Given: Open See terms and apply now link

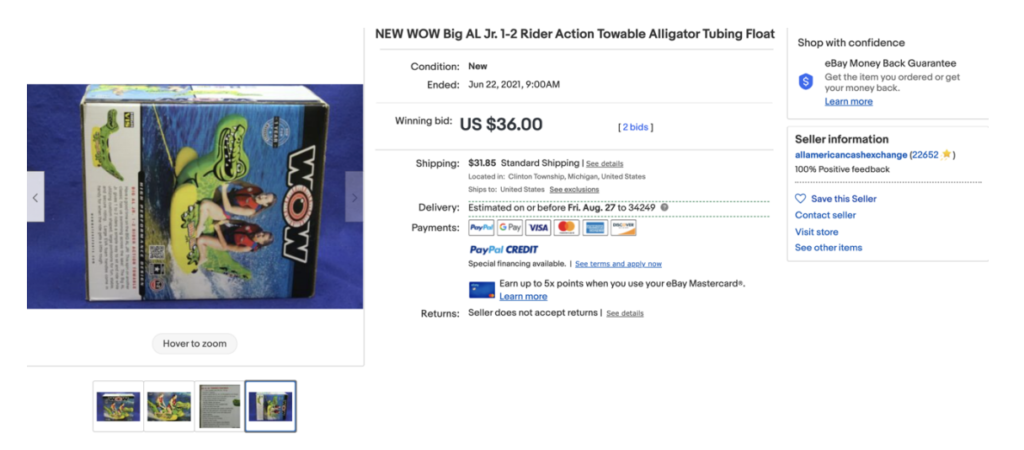Looking at the screenshot, I should click(x=618, y=264).
